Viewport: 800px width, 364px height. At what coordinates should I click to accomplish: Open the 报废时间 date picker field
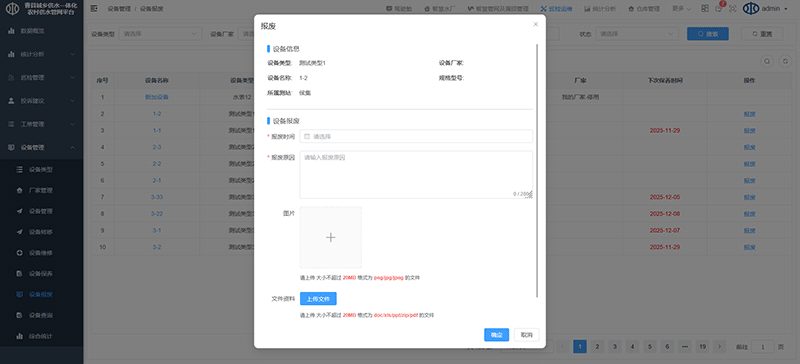(x=416, y=136)
